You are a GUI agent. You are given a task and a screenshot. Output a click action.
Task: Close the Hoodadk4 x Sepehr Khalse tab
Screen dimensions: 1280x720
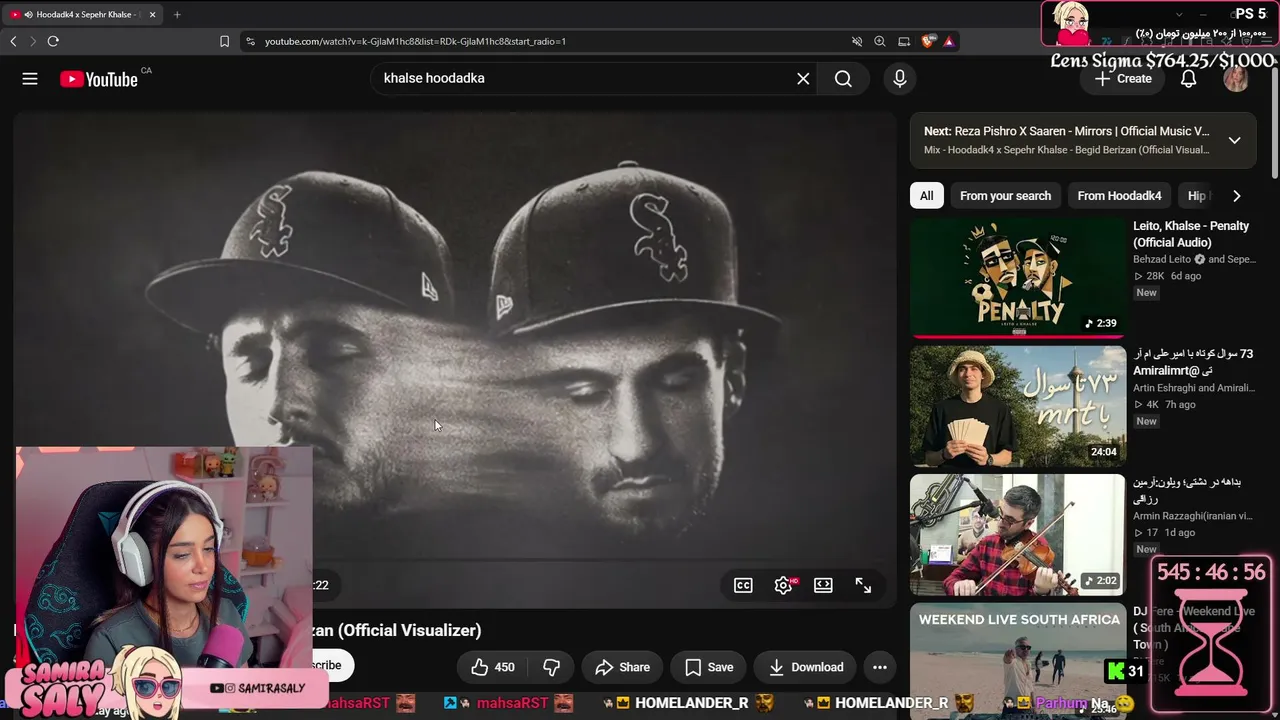coord(152,15)
